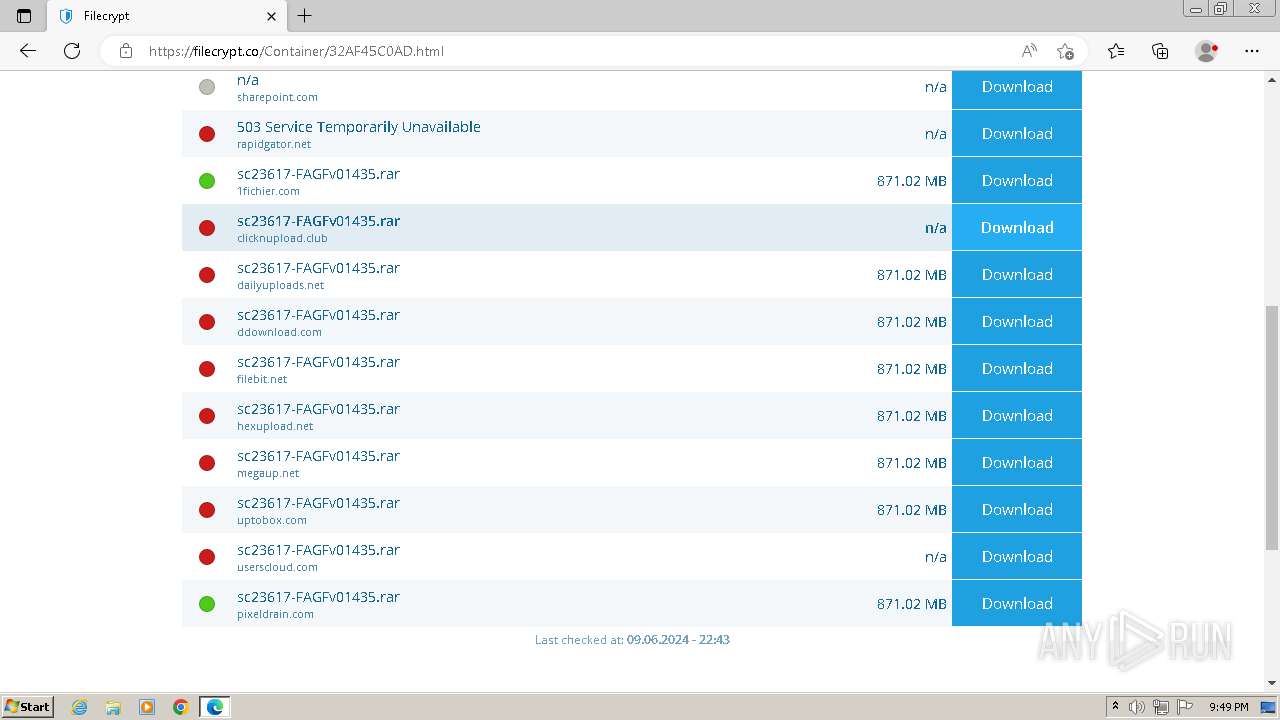The width and height of the screenshot is (1280, 720).
Task: Open a new browser tab
Action: pos(305,16)
